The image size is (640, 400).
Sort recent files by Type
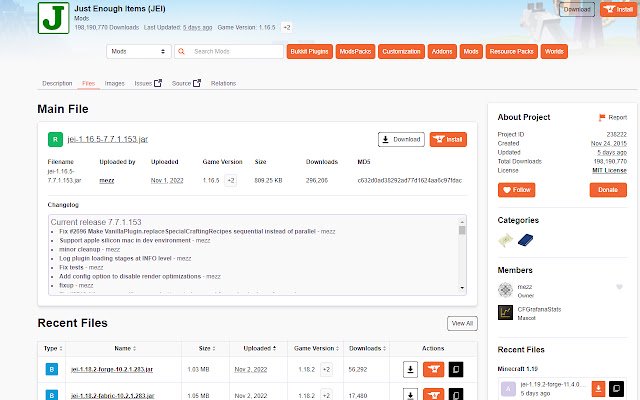click(53, 349)
